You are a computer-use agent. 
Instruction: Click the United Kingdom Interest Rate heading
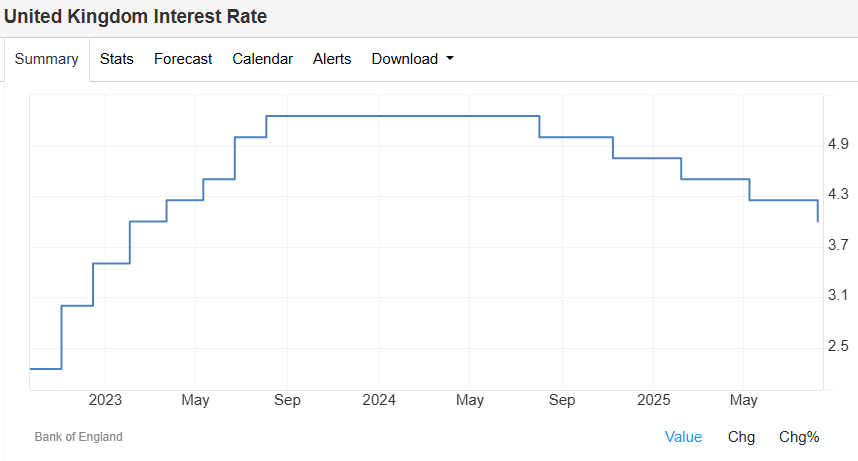(136, 17)
